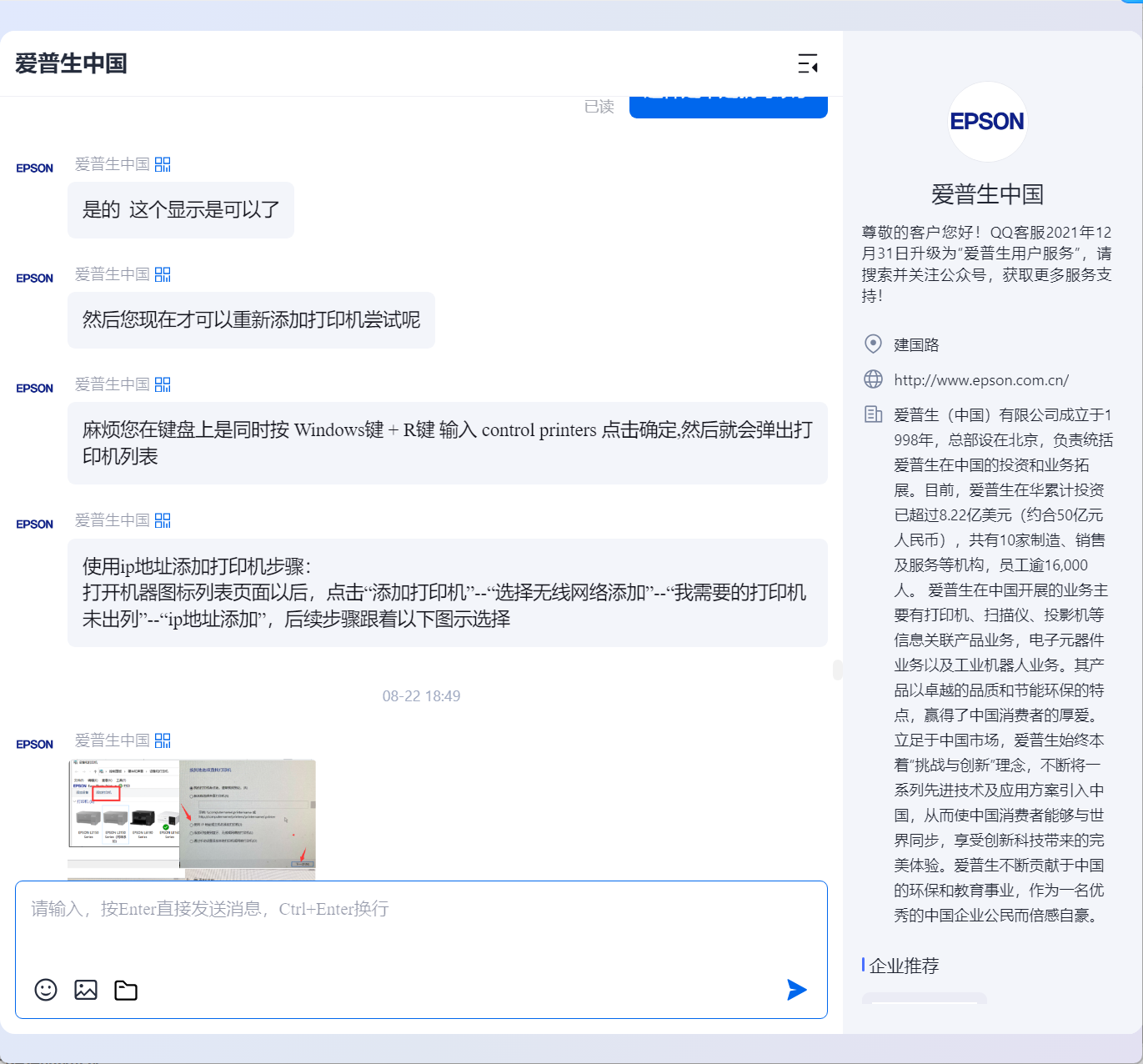Viewport: 1143px width, 1064px height.
Task: Click globe icon next to website URL
Action: (x=873, y=379)
